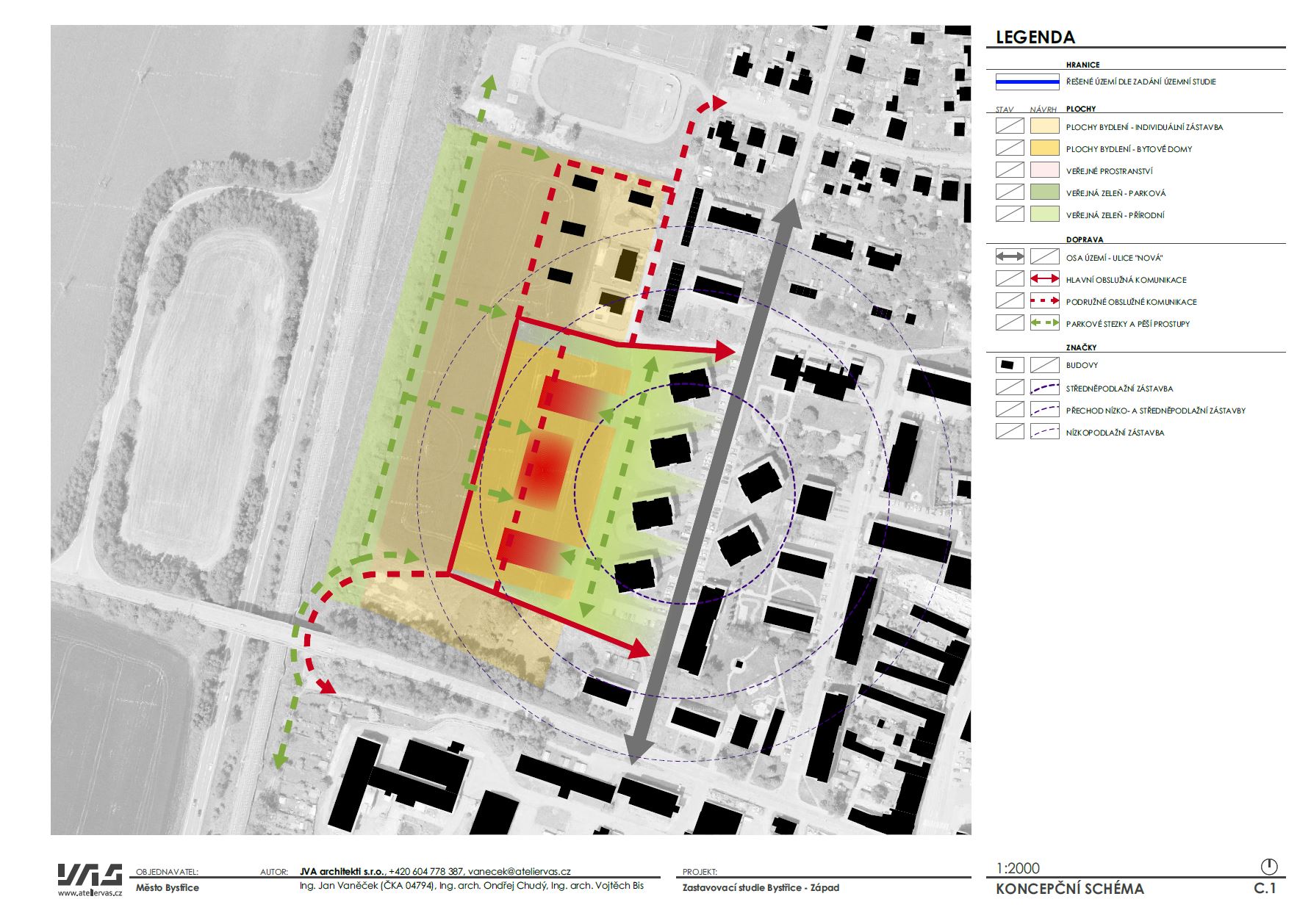
Task: Click the vanecek@ateliervas.cz email address
Action: 520,872
